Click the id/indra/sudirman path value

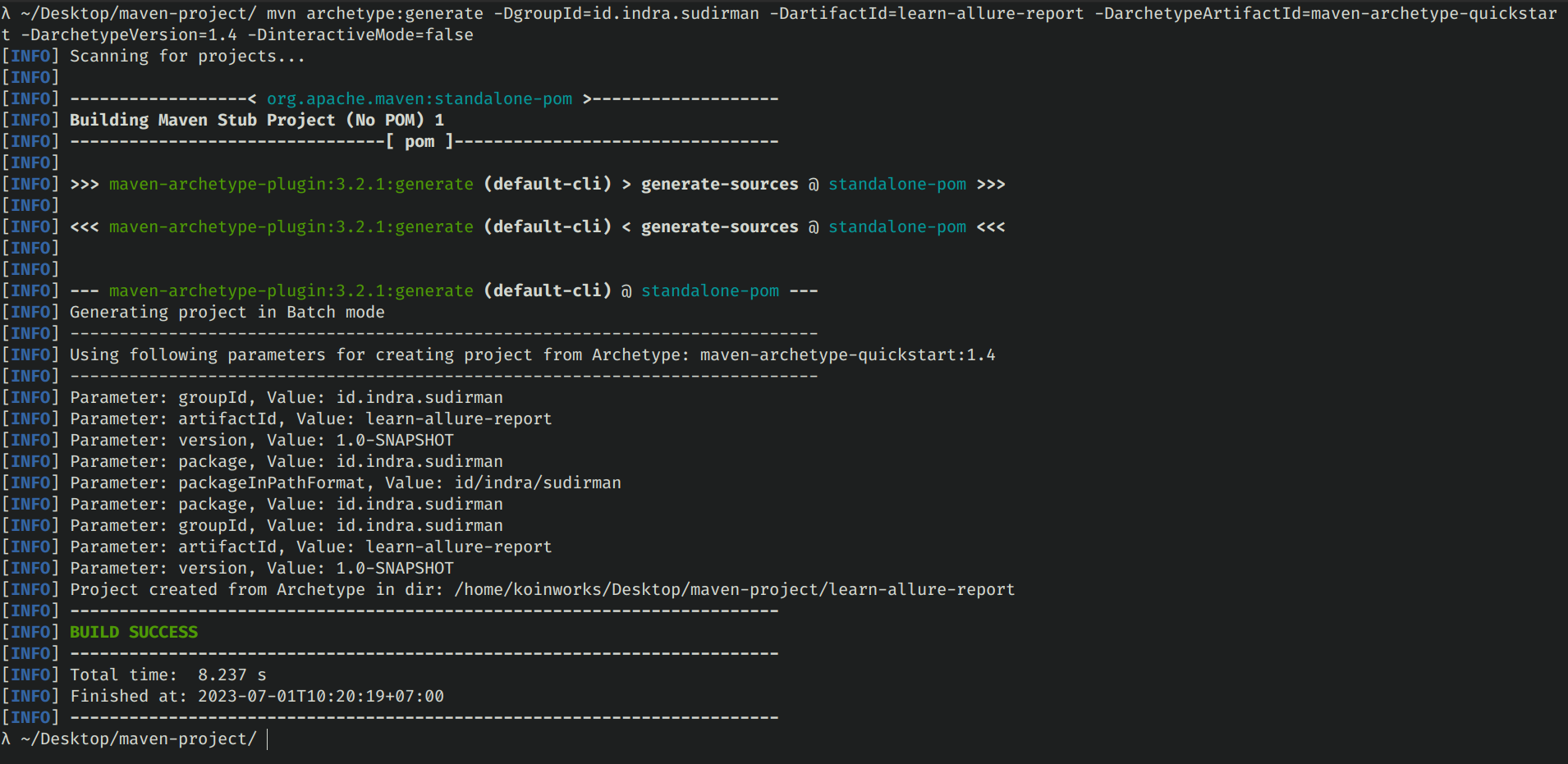(538, 483)
